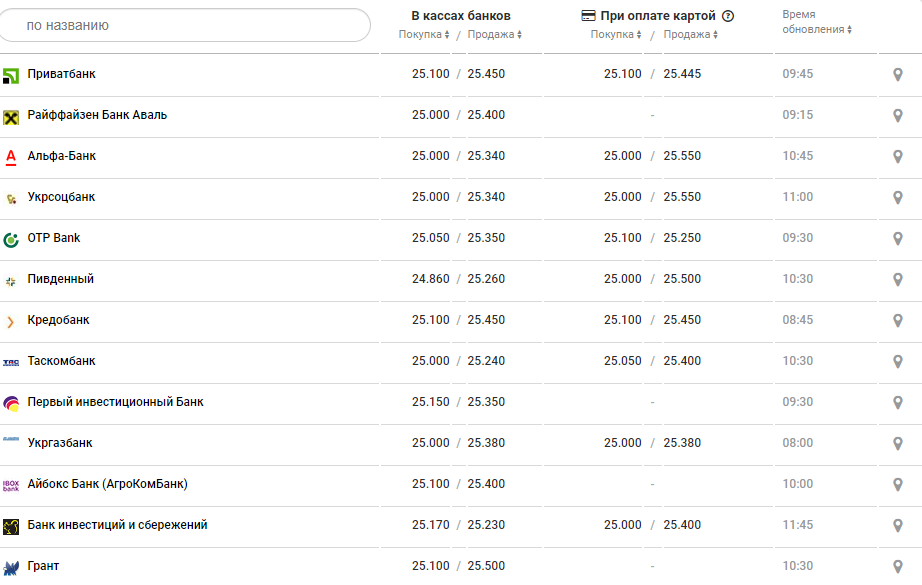Sort by Покупка under В кассах банков
The width and height of the screenshot is (922, 585).
click(424, 35)
